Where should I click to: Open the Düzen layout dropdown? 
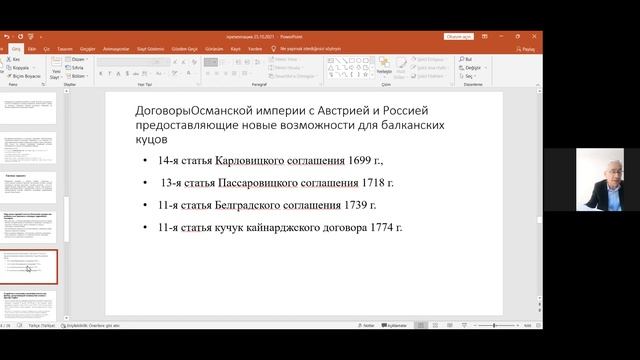click(x=77, y=60)
